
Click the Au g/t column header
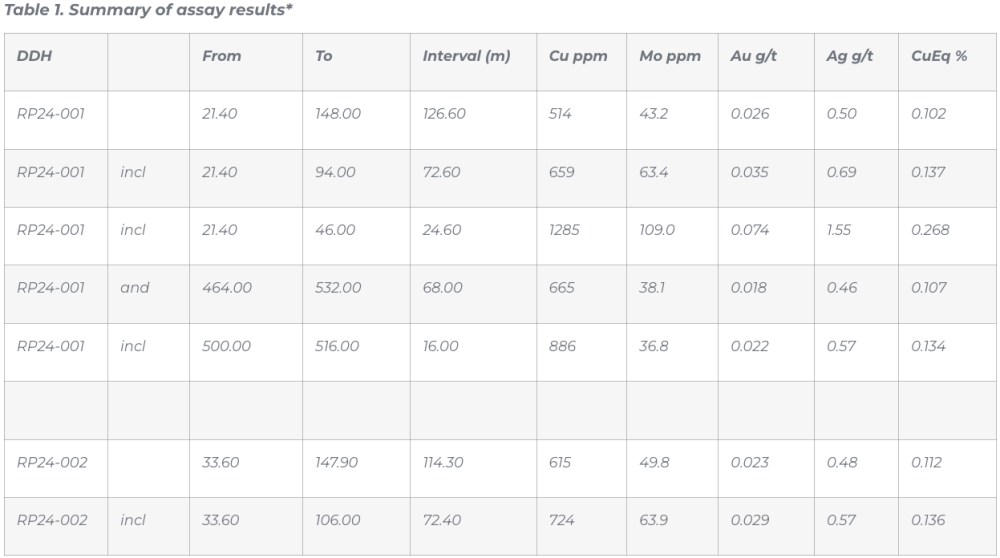754,57
